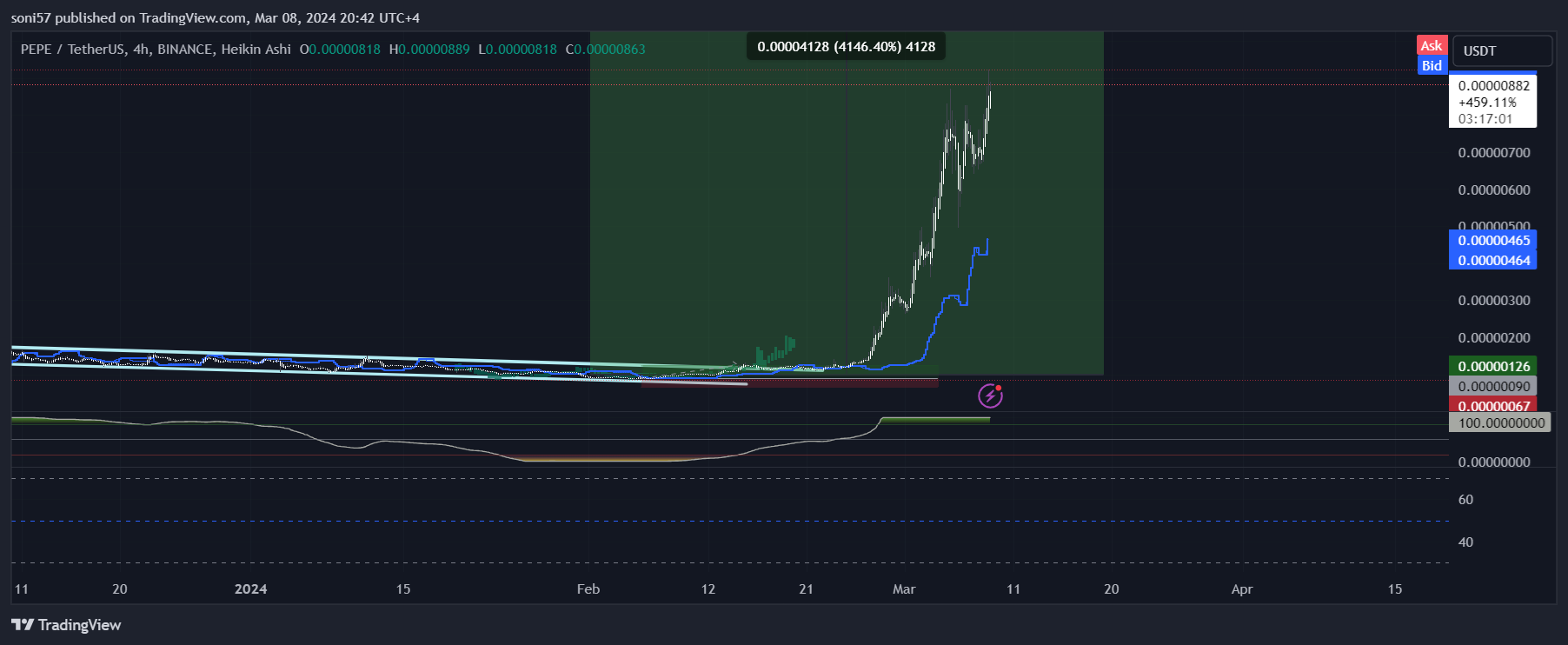This screenshot has height=645, width=1568.
Task: Click the red price label 0.00000067
Action: 1493,405
